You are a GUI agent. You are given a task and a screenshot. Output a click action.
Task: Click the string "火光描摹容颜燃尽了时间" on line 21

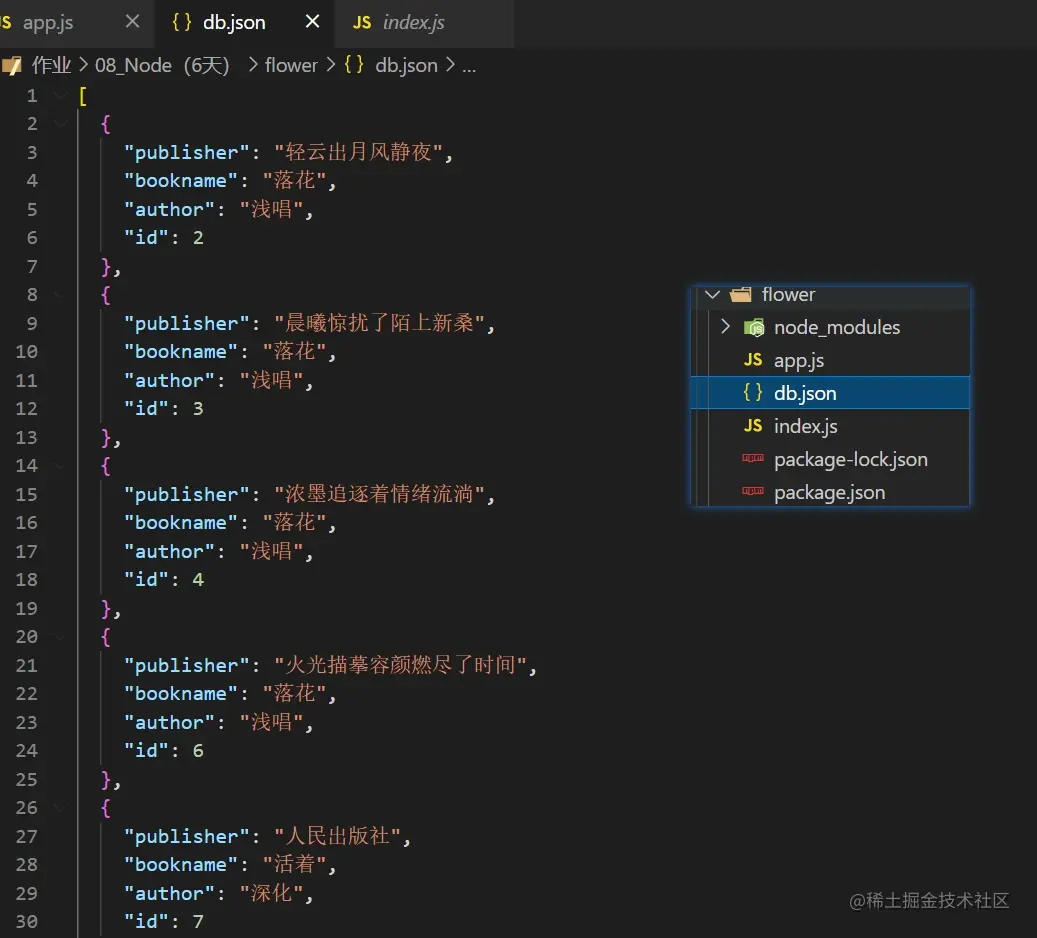tap(400, 665)
